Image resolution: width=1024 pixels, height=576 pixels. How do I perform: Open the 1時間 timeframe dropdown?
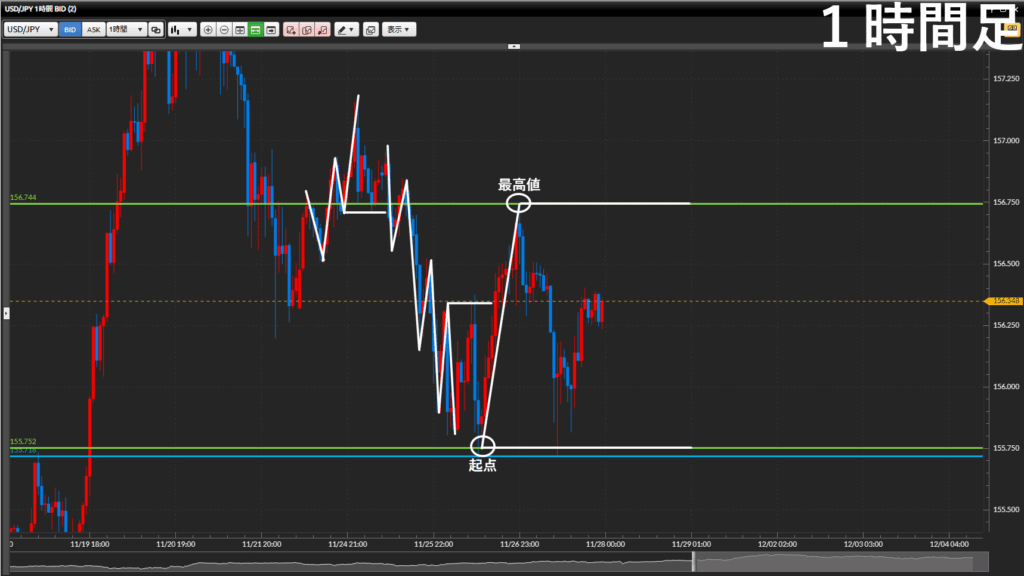[126, 30]
